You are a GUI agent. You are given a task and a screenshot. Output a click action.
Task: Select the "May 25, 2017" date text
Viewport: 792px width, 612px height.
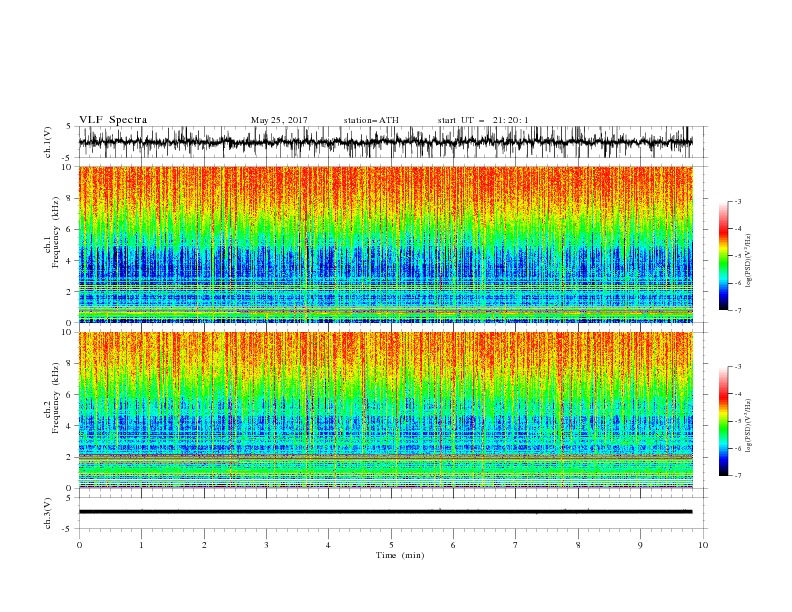point(279,120)
